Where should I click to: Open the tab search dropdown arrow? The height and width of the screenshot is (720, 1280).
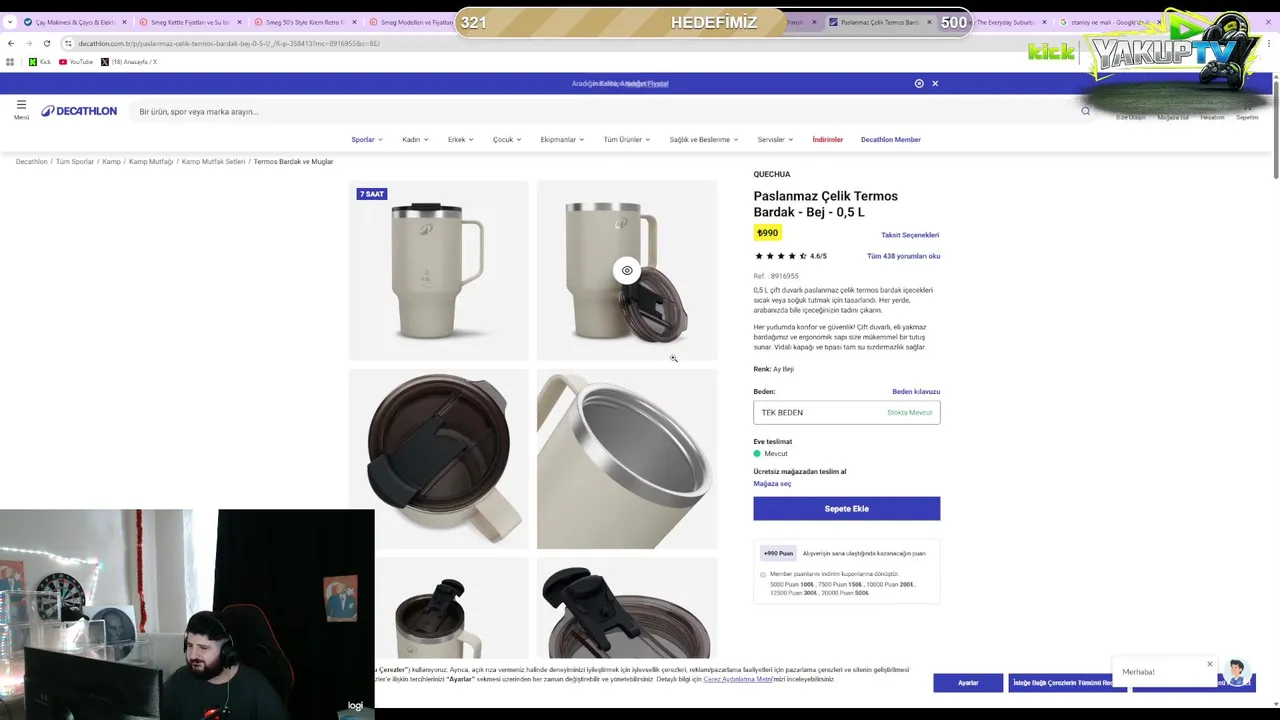10,22
